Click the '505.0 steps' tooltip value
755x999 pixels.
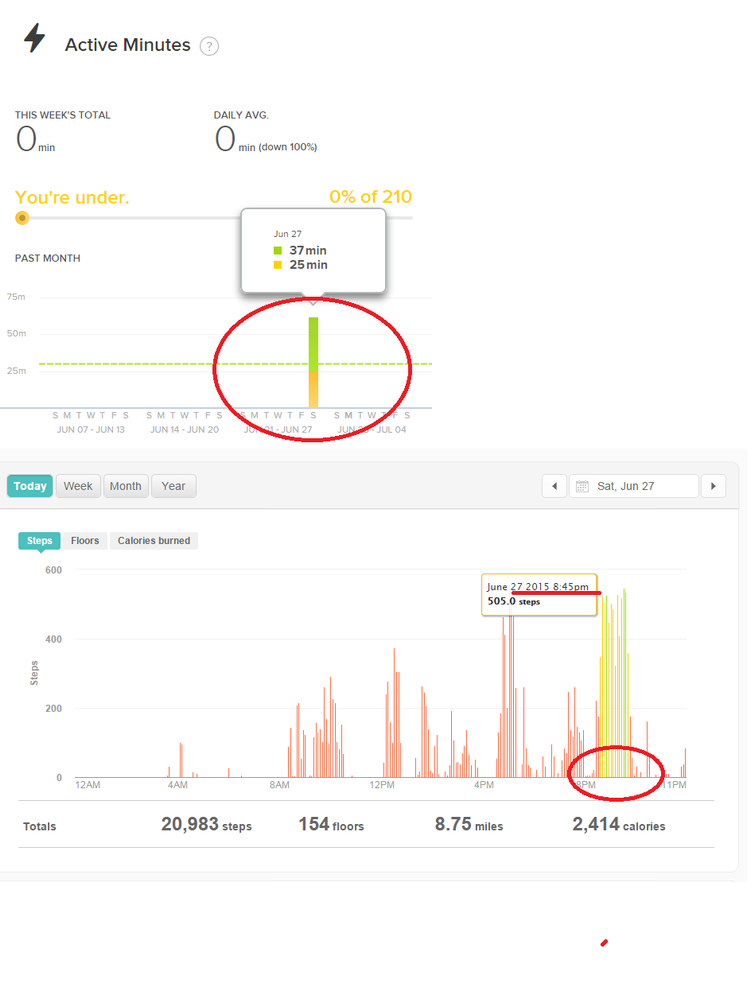click(514, 601)
